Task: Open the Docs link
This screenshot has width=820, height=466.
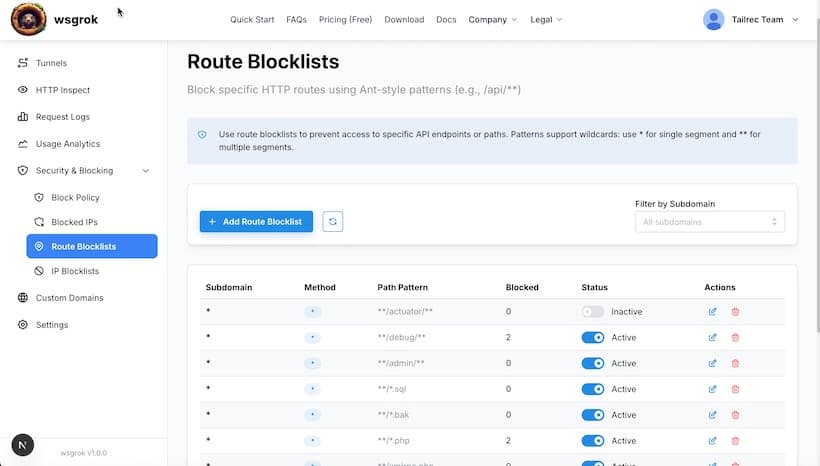Action: (x=446, y=19)
